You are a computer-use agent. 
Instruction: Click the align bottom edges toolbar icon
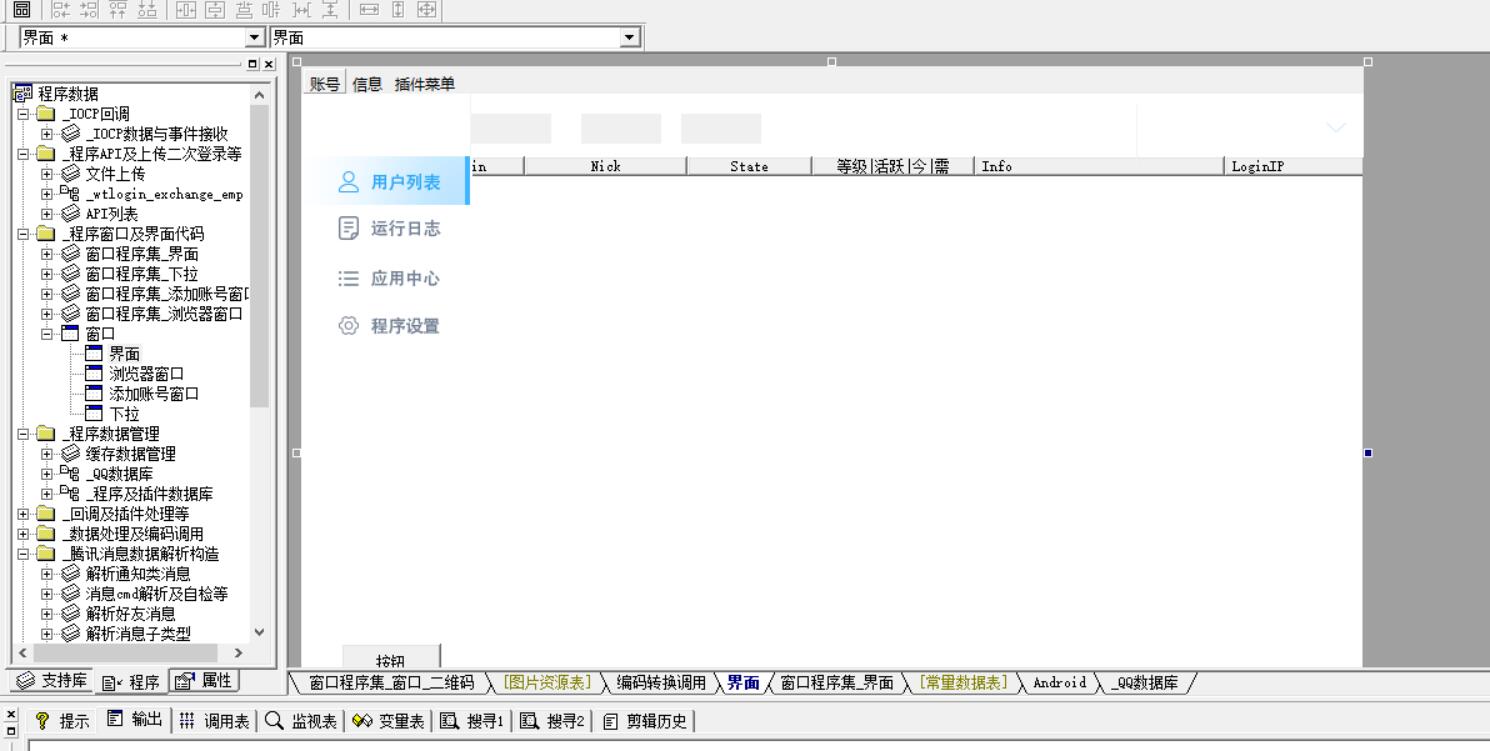146,9
